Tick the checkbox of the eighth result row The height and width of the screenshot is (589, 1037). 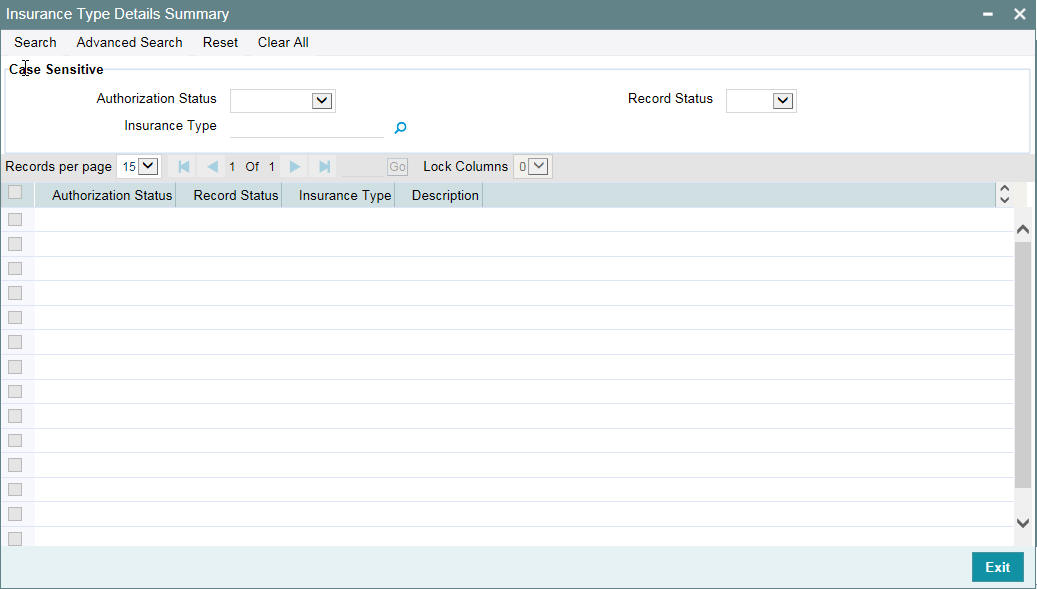tap(15, 391)
